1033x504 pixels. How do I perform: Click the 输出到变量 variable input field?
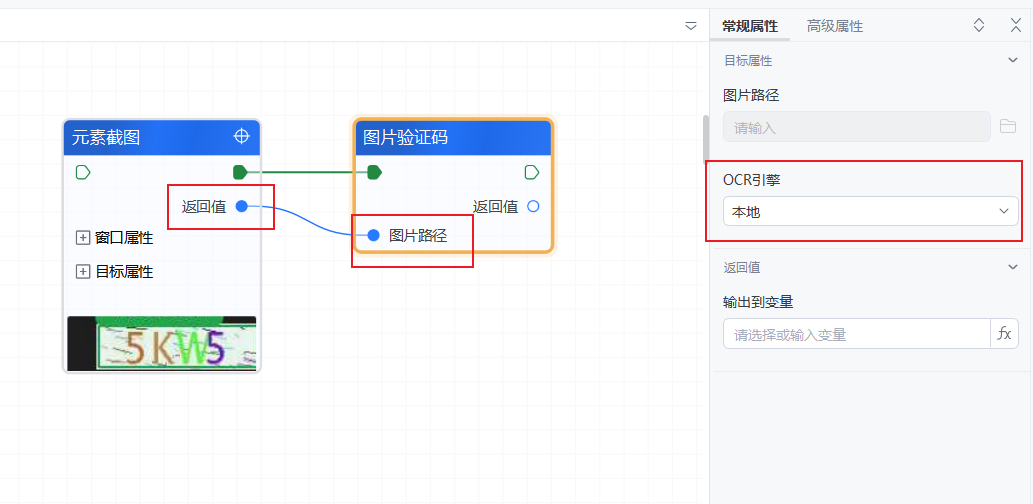tap(855, 334)
